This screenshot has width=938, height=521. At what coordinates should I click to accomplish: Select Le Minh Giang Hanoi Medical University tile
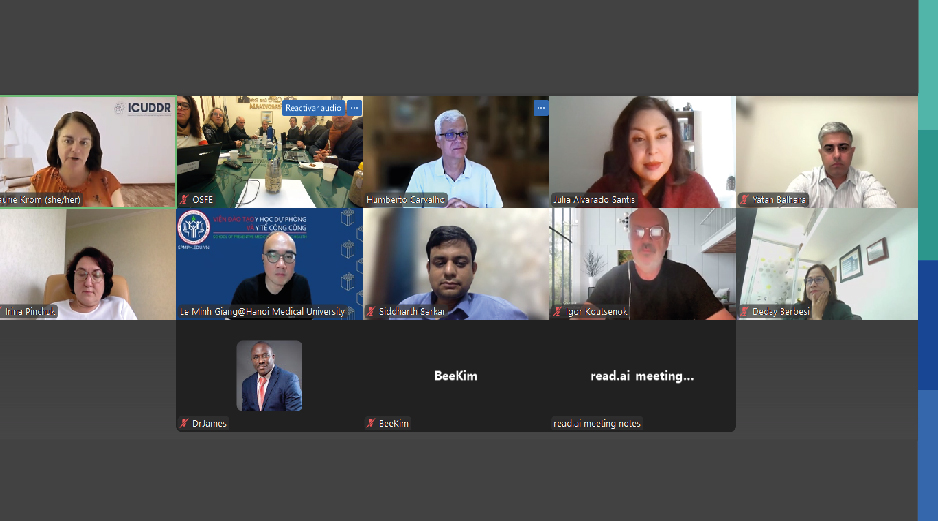point(269,264)
